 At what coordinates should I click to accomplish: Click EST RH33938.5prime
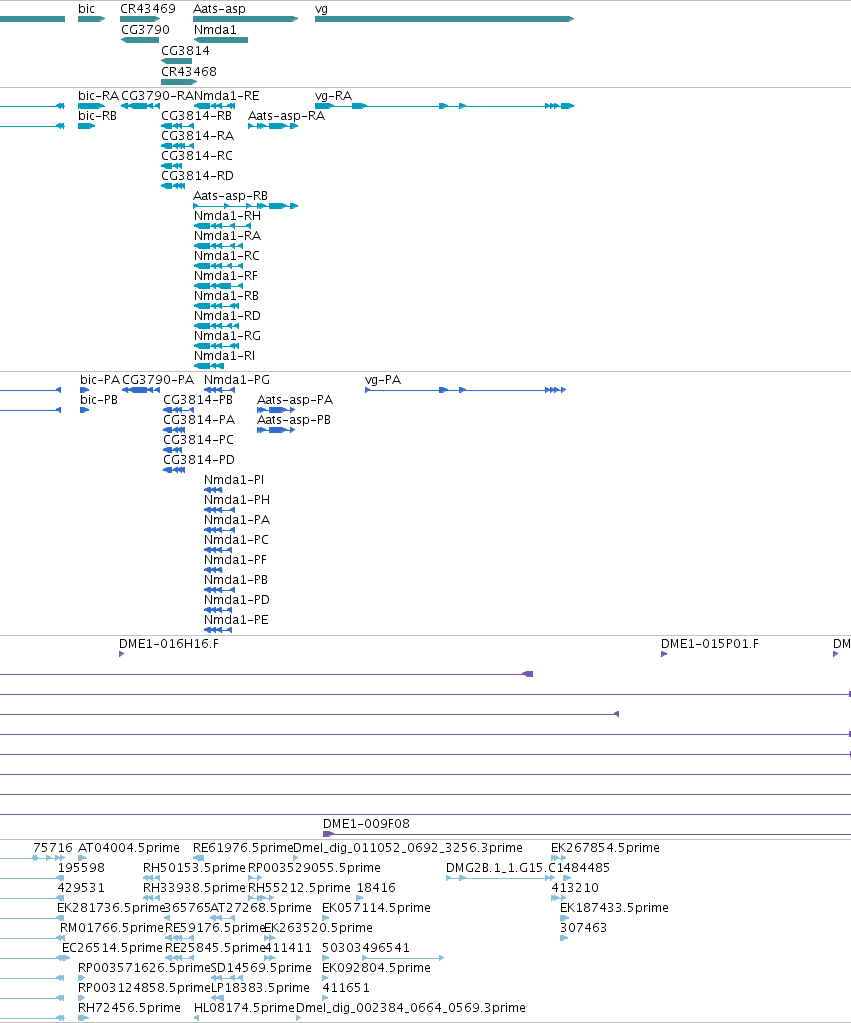tap(151, 898)
